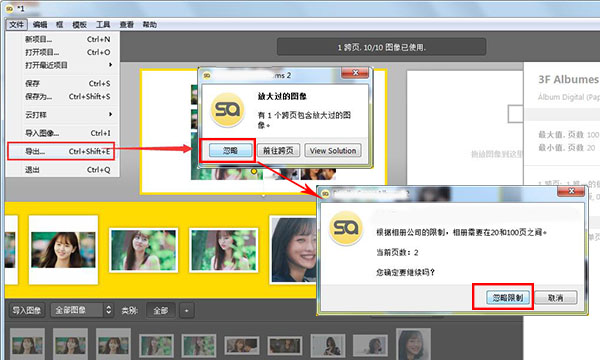Click the SA logo in the page limit dialog
This screenshot has width=600, height=360.
point(346,228)
